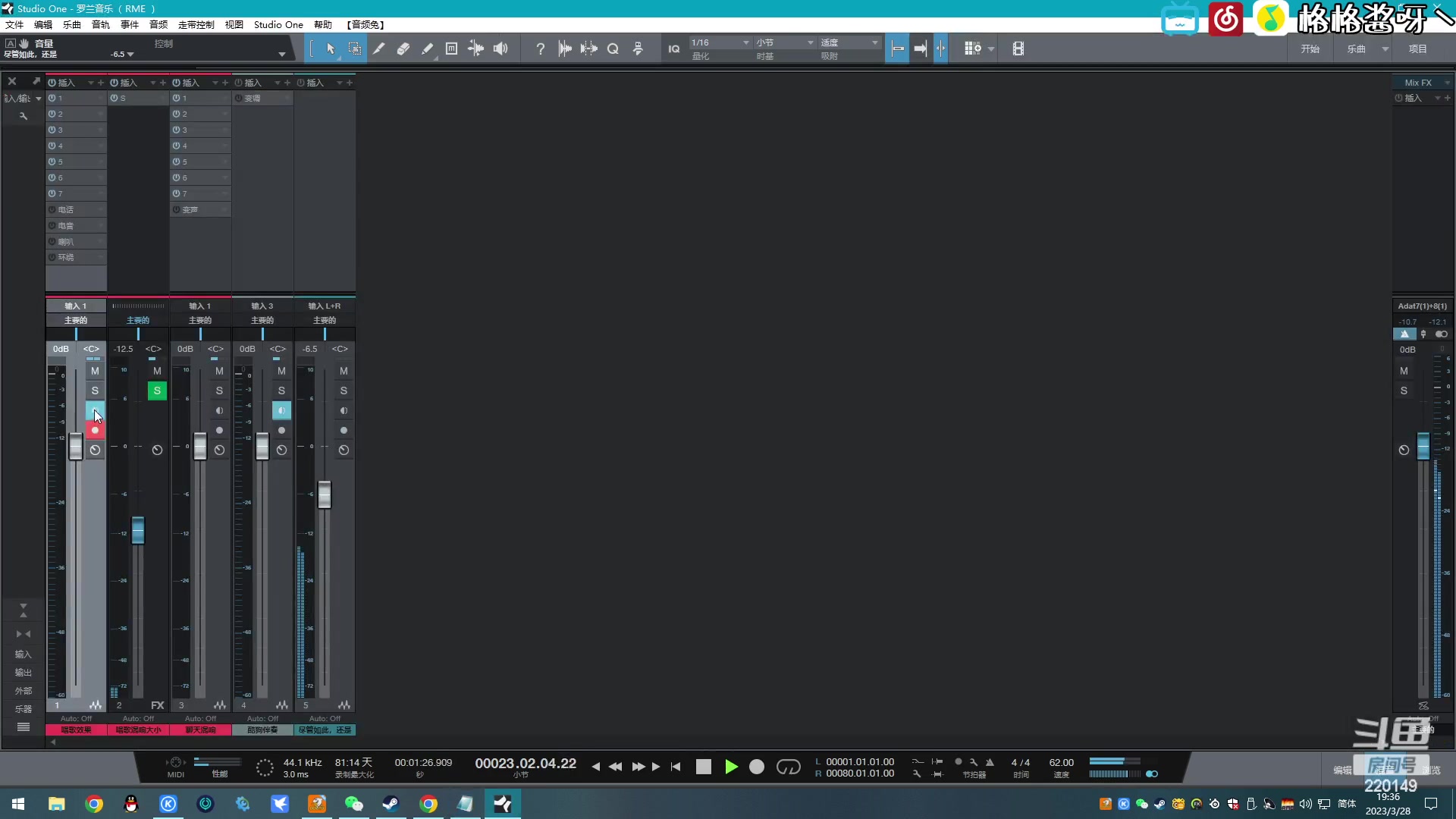The width and height of the screenshot is (1456, 819).
Task: Stop playback with the square button
Action: 704,767
